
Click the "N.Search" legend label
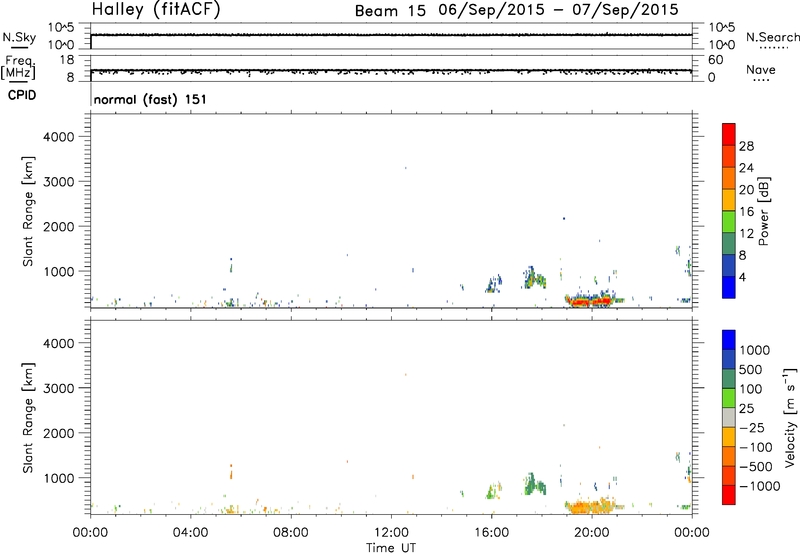pyautogui.click(x=772, y=37)
